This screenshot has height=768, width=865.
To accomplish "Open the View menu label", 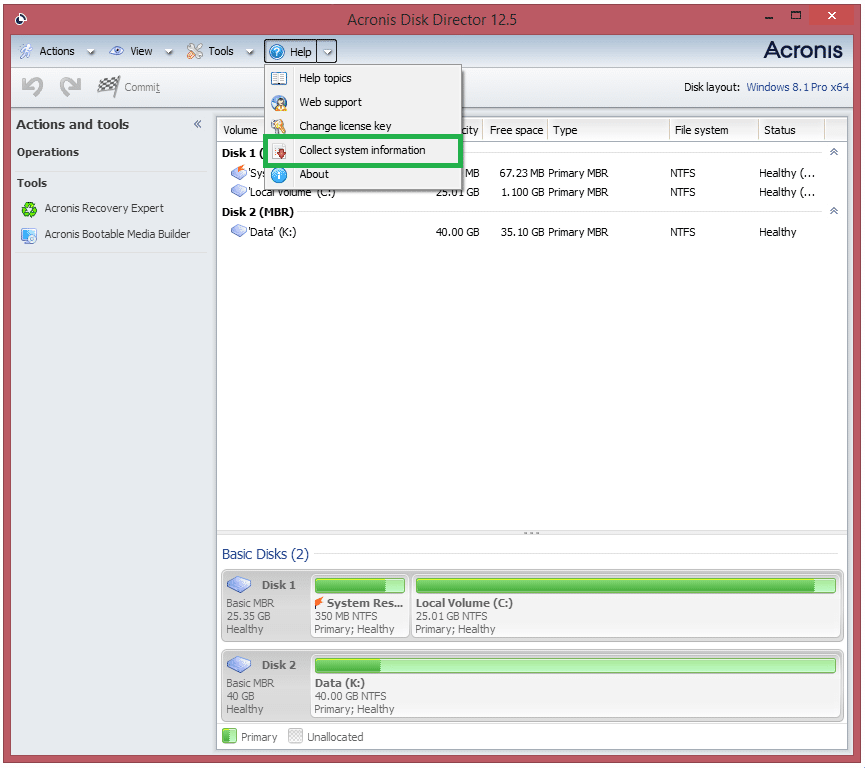I will (141, 51).
